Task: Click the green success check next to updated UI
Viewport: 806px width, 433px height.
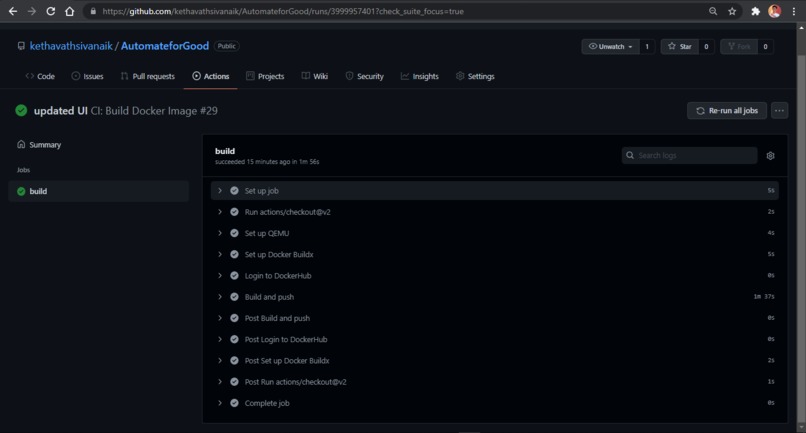Action: 21,111
